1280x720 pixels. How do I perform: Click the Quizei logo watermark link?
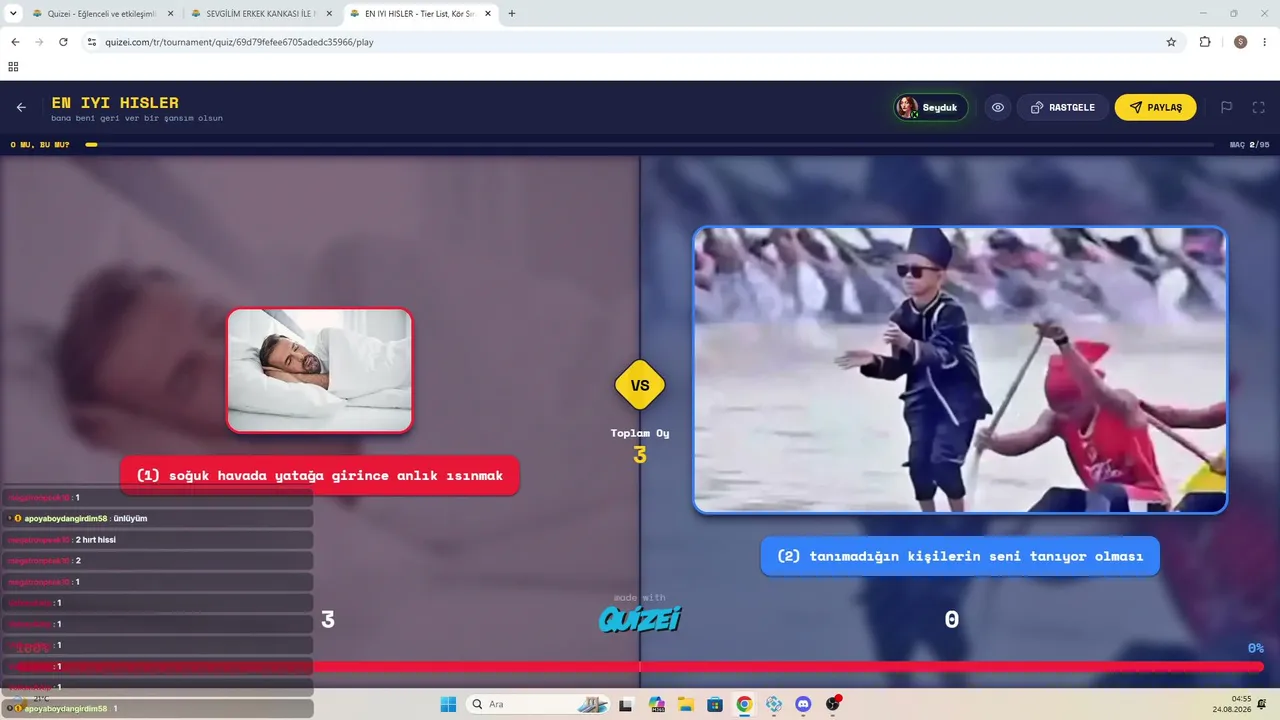(x=640, y=619)
